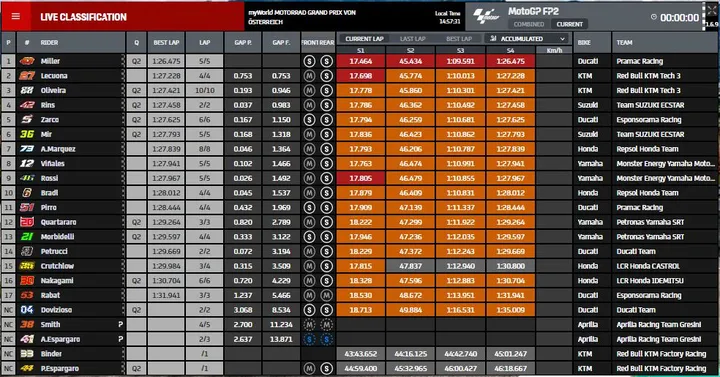Click Rossi's red S1 cell 17.805
Image resolution: width=720 pixels, height=377 pixels.
[361, 178]
